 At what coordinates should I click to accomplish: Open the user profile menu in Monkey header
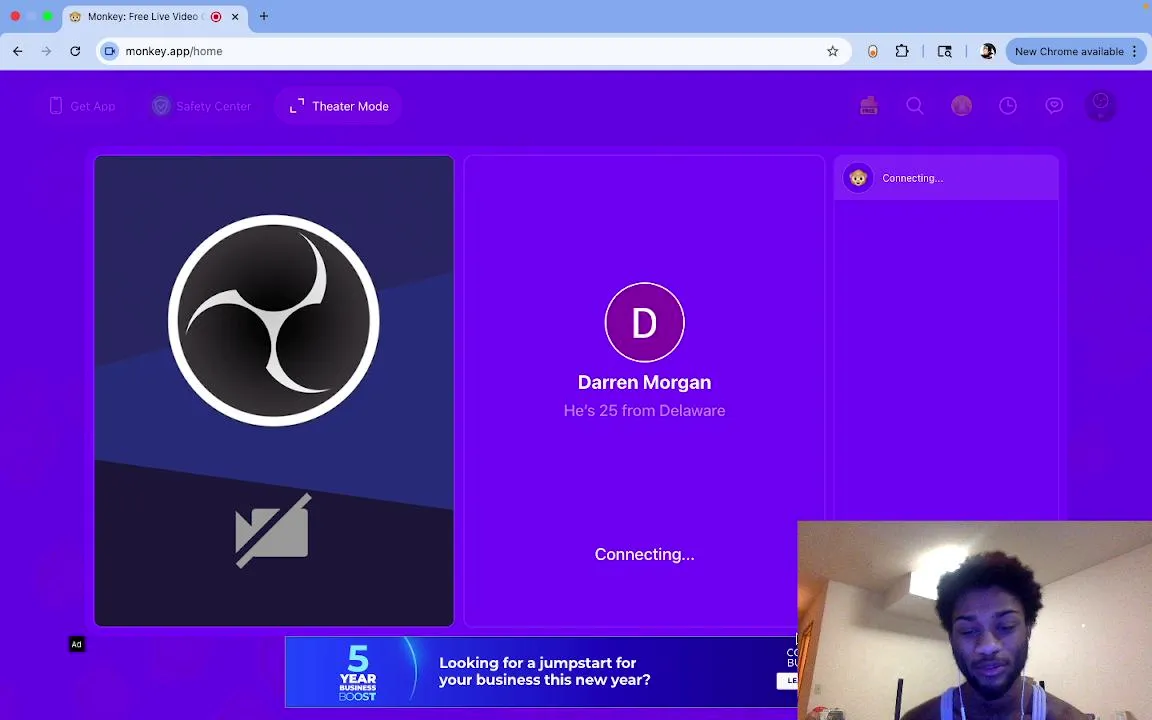[1101, 106]
